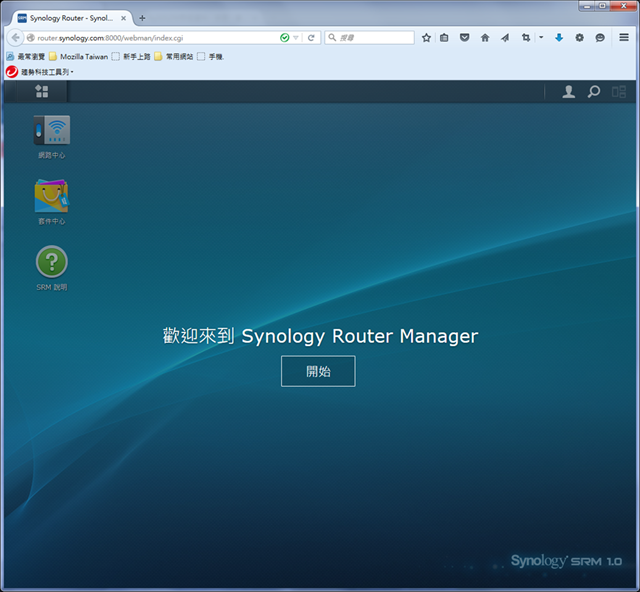
Task: Save the page to Pocket icon
Action: click(464, 38)
